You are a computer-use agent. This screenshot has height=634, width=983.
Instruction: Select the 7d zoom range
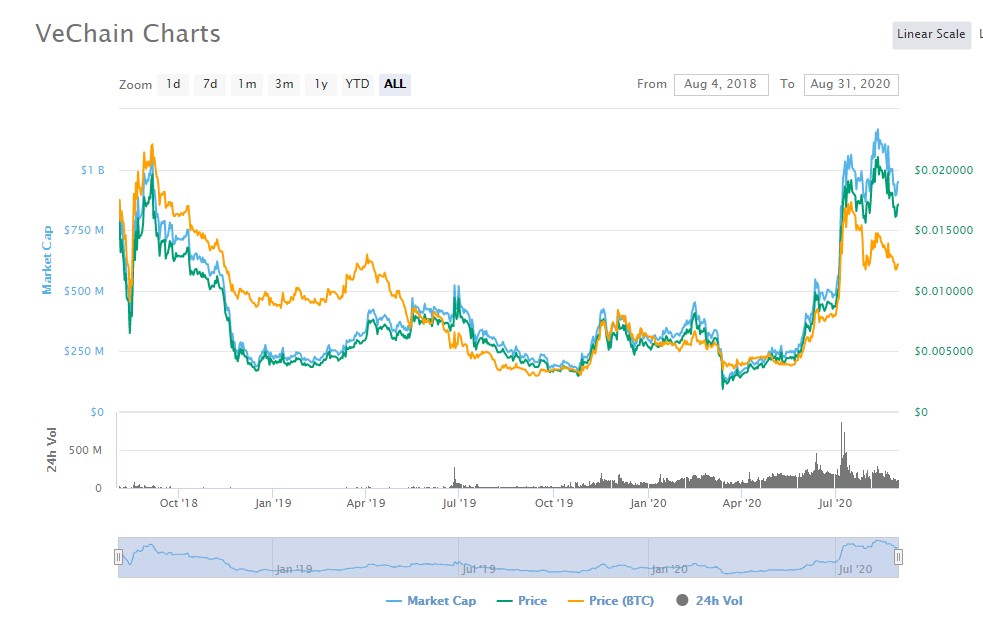(x=210, y=84)
